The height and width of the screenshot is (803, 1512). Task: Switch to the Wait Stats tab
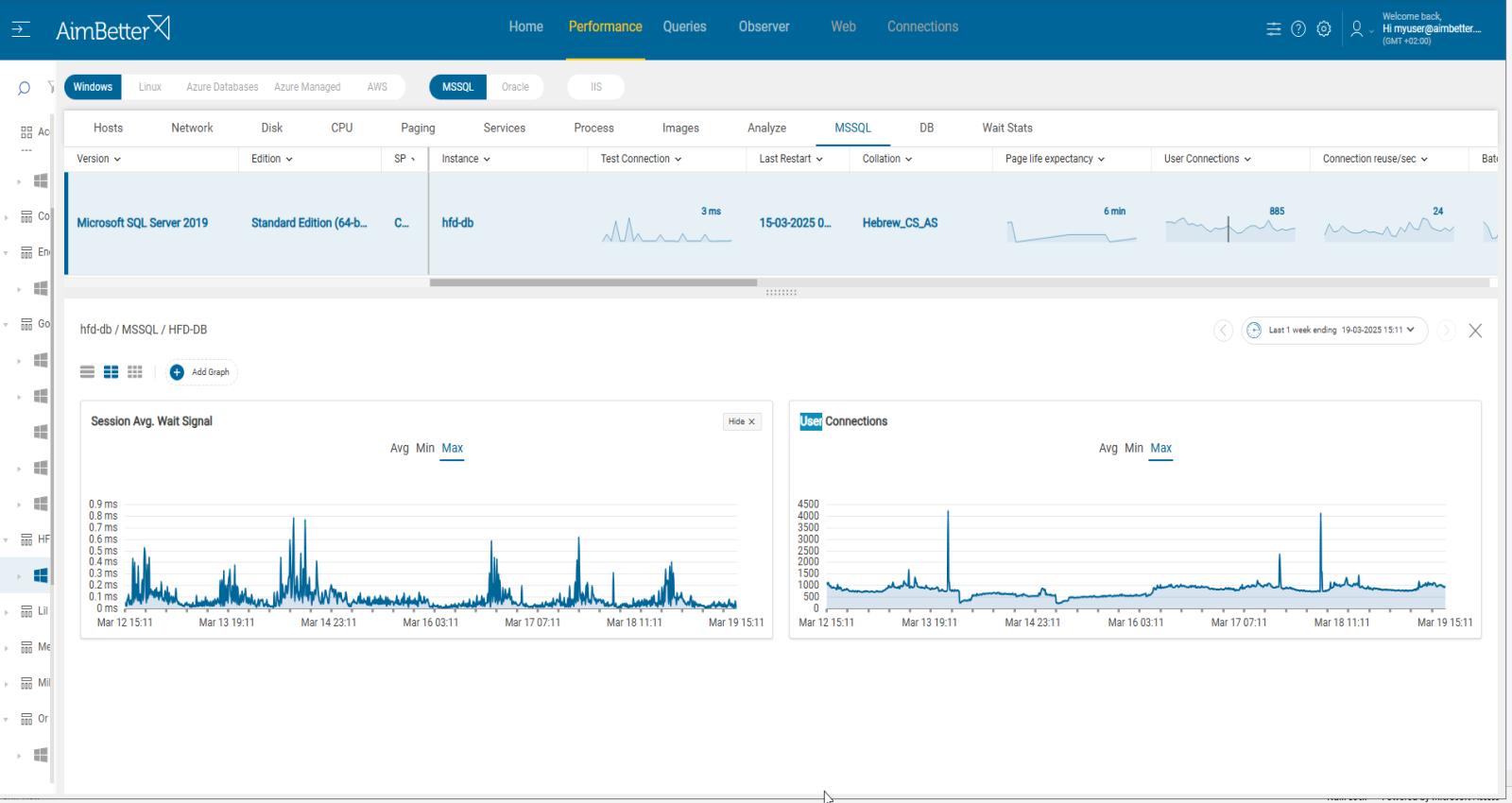(x=1007, y=128)
